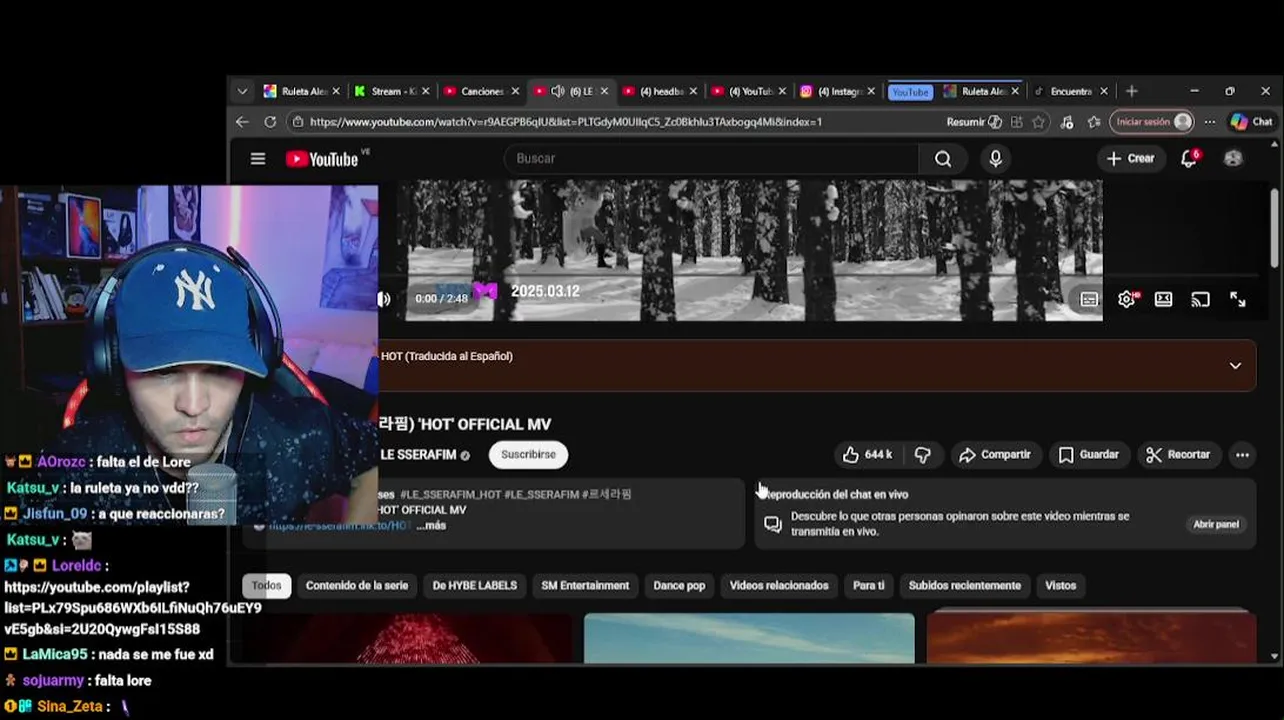Save video with Guardar button

1088,454
